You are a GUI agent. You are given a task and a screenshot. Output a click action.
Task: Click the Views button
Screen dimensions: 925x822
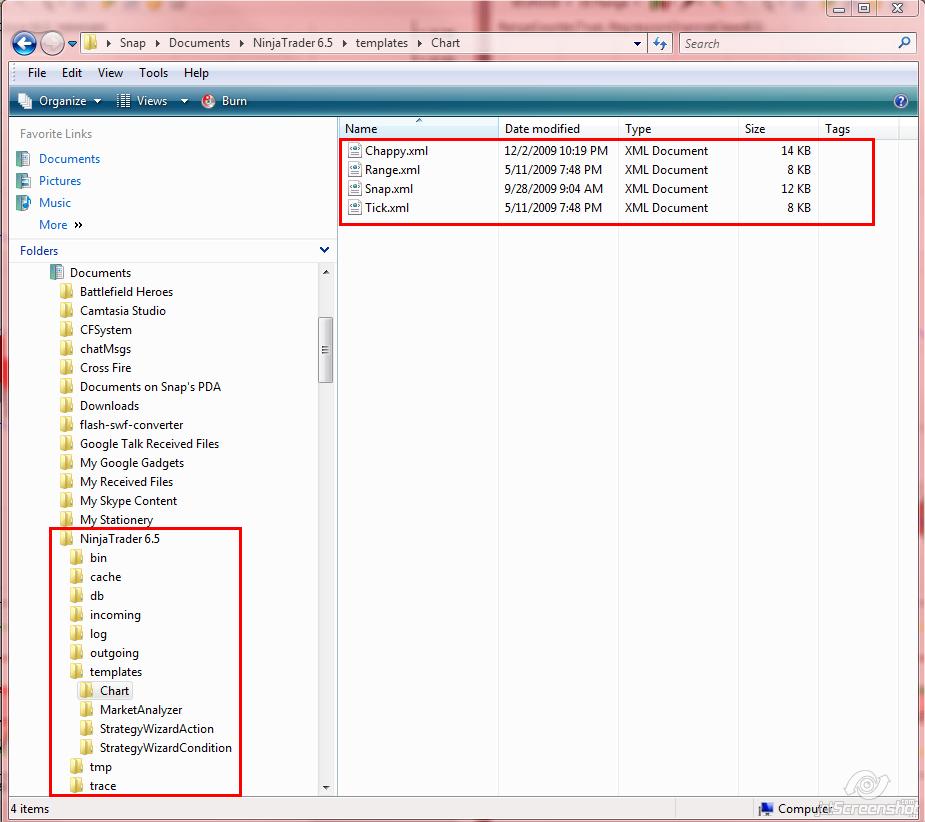click(x=142, y=101)
